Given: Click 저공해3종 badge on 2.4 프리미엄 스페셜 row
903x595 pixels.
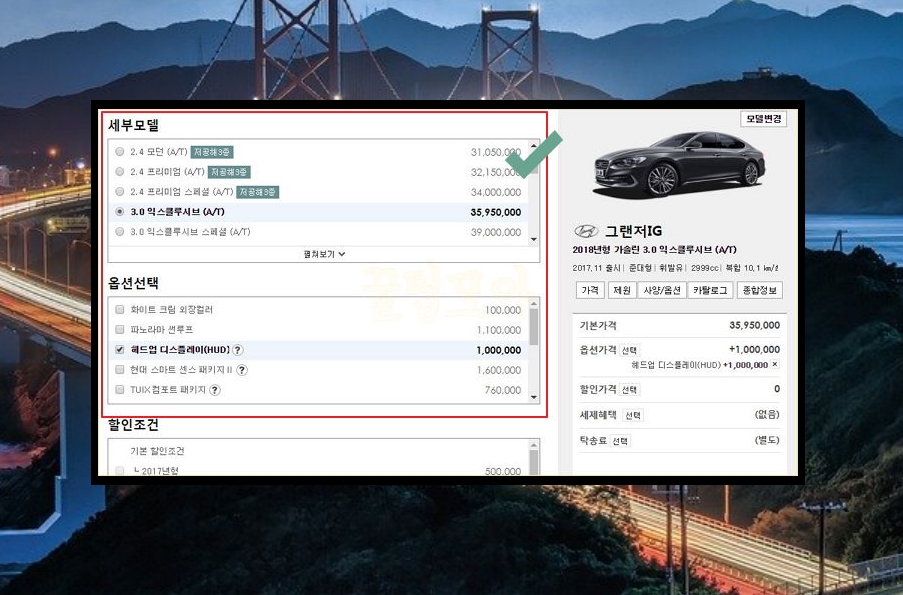Looking at the screenshot, I should click(257, 192).
